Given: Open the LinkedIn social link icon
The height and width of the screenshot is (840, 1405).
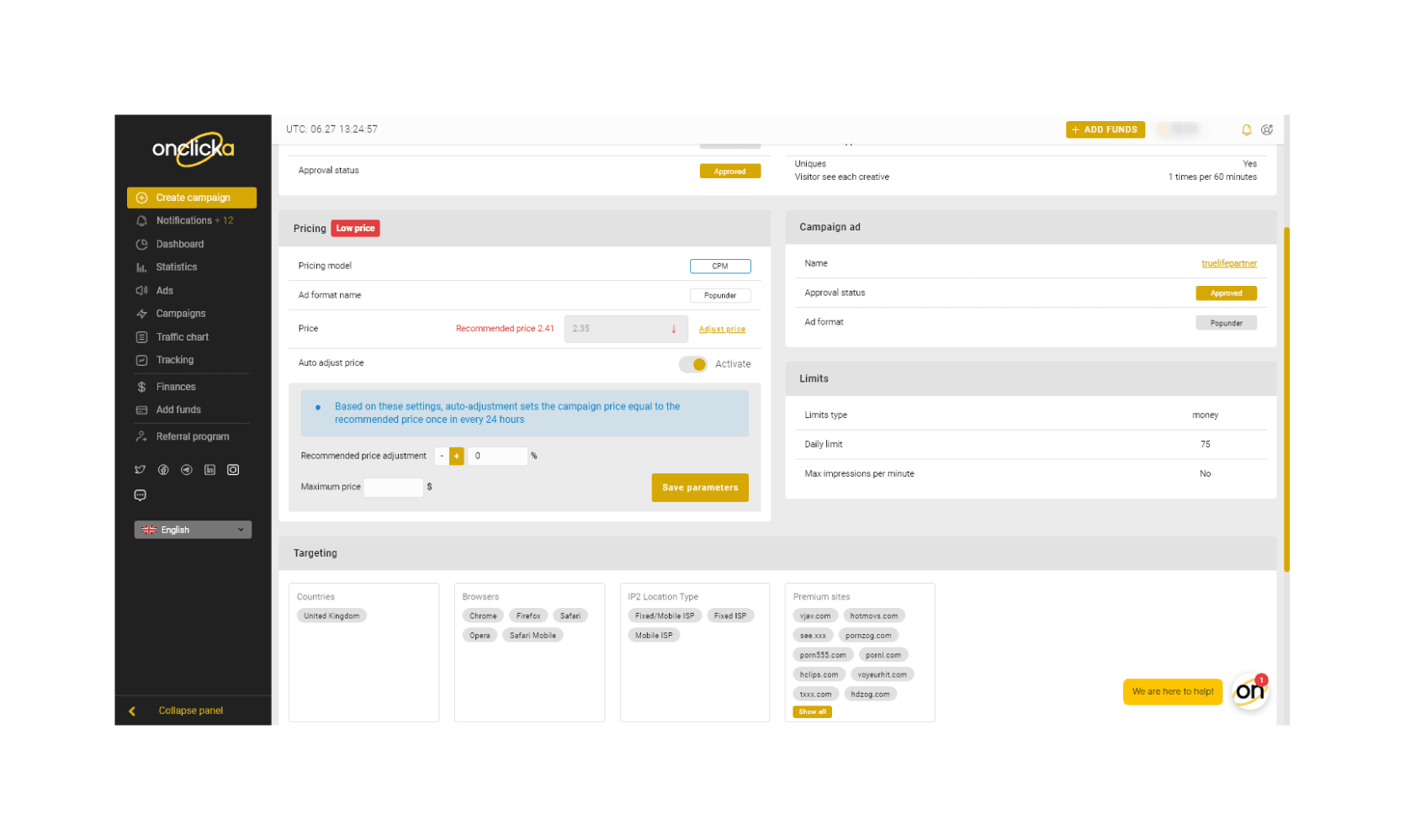Looking at the screenshot, I should 209,470.
